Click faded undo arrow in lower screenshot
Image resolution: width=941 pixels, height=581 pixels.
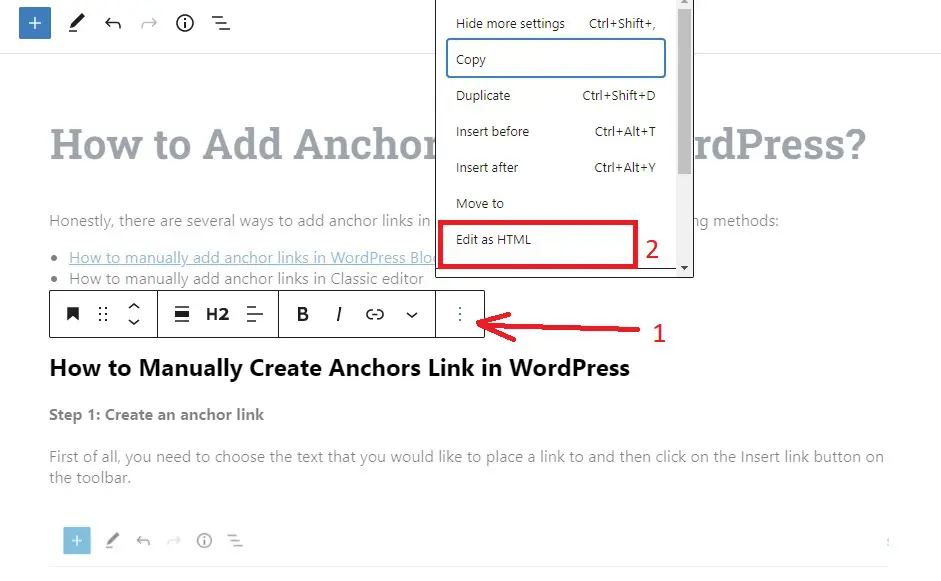(x=143, y=541)
